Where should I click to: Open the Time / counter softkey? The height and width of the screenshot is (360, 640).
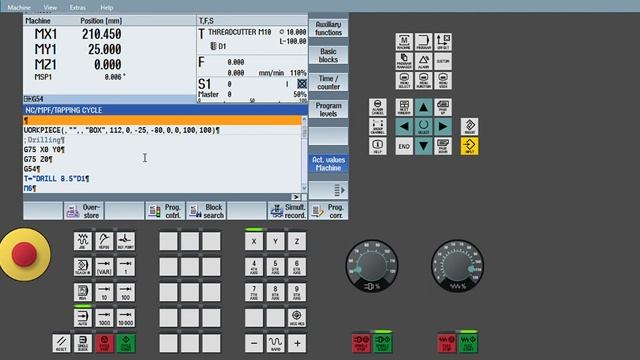328,82
